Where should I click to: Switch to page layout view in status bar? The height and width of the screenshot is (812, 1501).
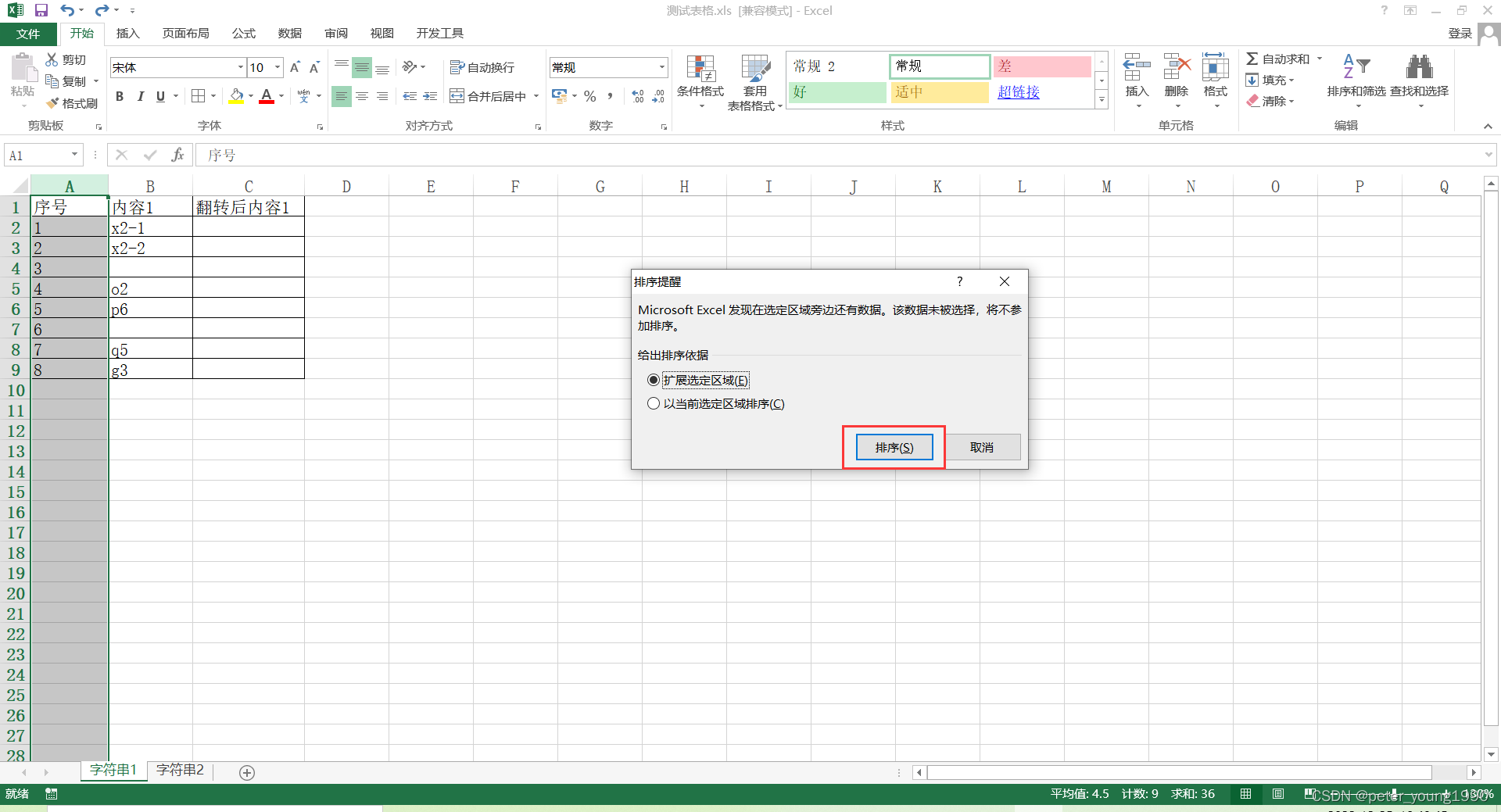point(1278,794)
